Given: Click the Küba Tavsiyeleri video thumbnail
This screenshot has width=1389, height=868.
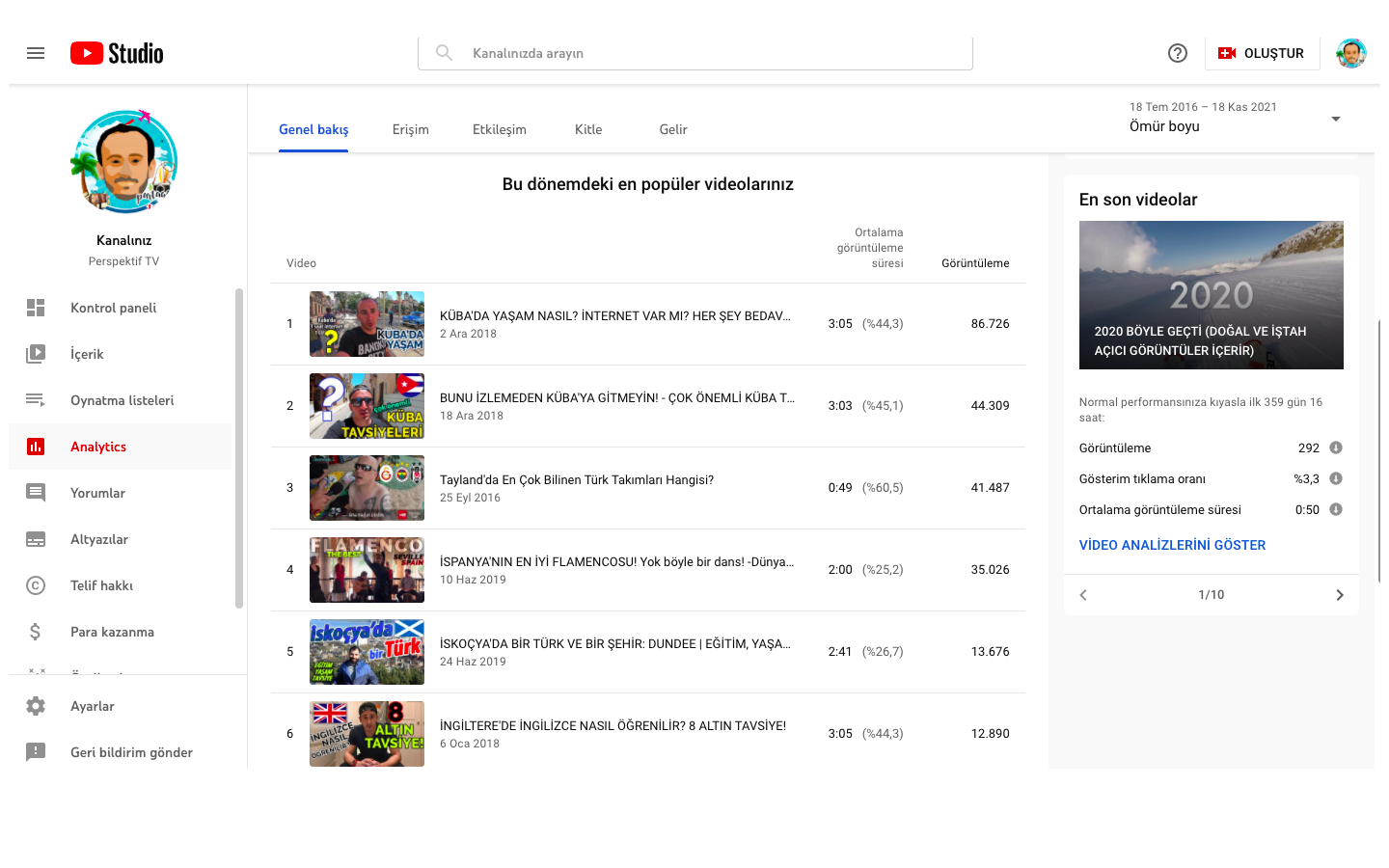Looking at the screenshot, I should pos(367,406).
